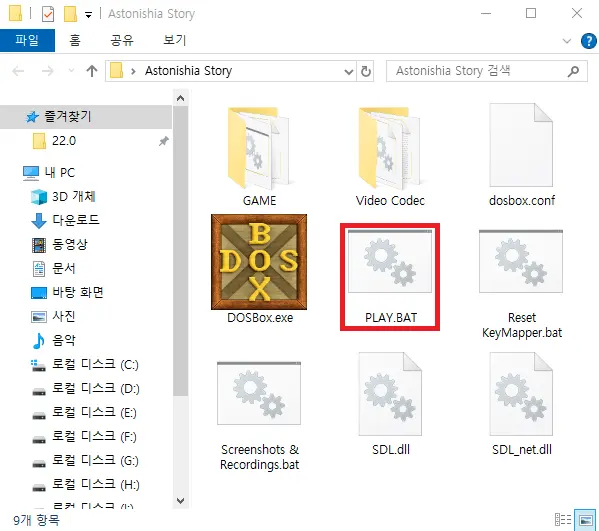Switch to the 공유 ribbon tab
This screenshot has width=599, height=531.
tap(122, 40)
